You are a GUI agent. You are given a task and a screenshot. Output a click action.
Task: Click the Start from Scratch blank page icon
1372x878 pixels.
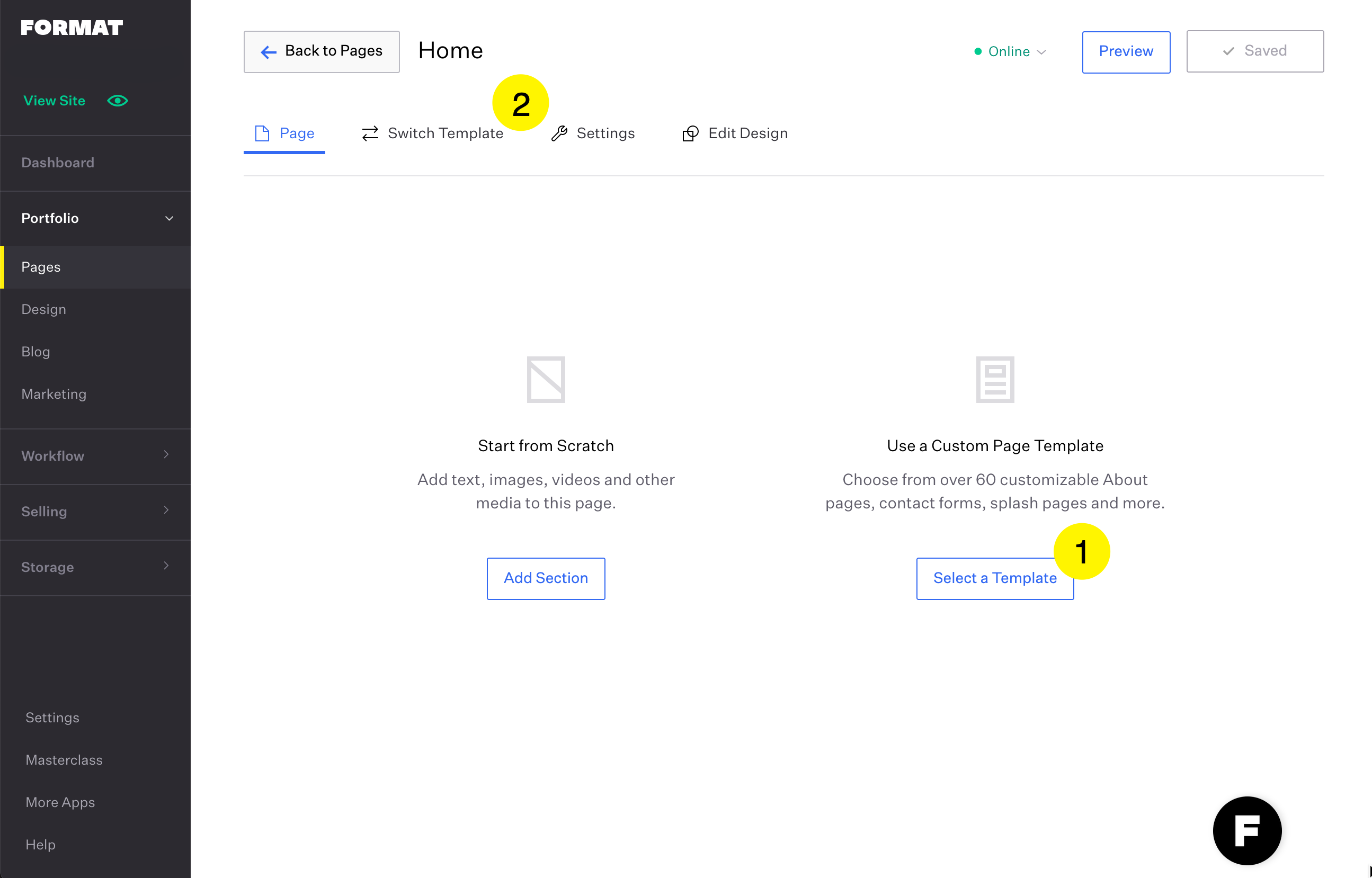pyautogui.click(x=545, y=379)
